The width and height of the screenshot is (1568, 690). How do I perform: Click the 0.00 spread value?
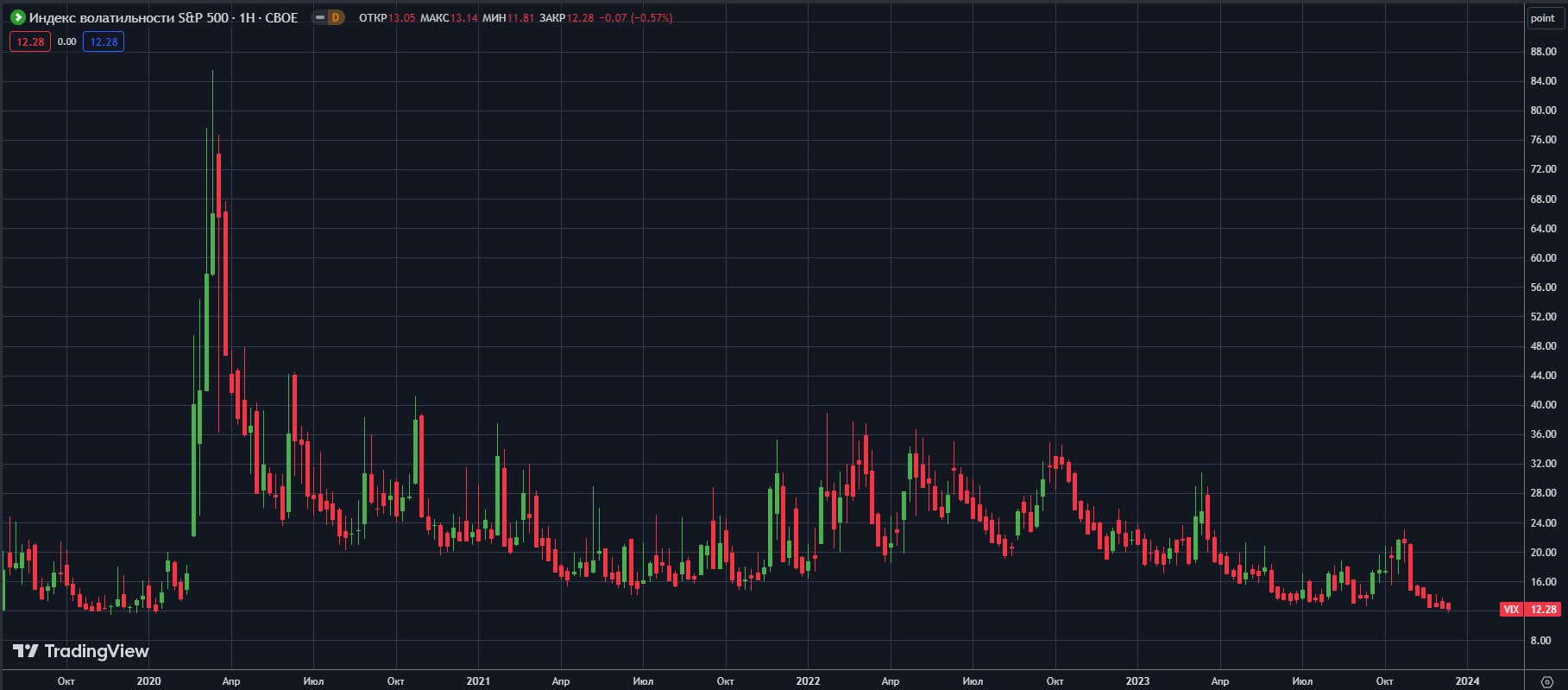coord(66,41)
